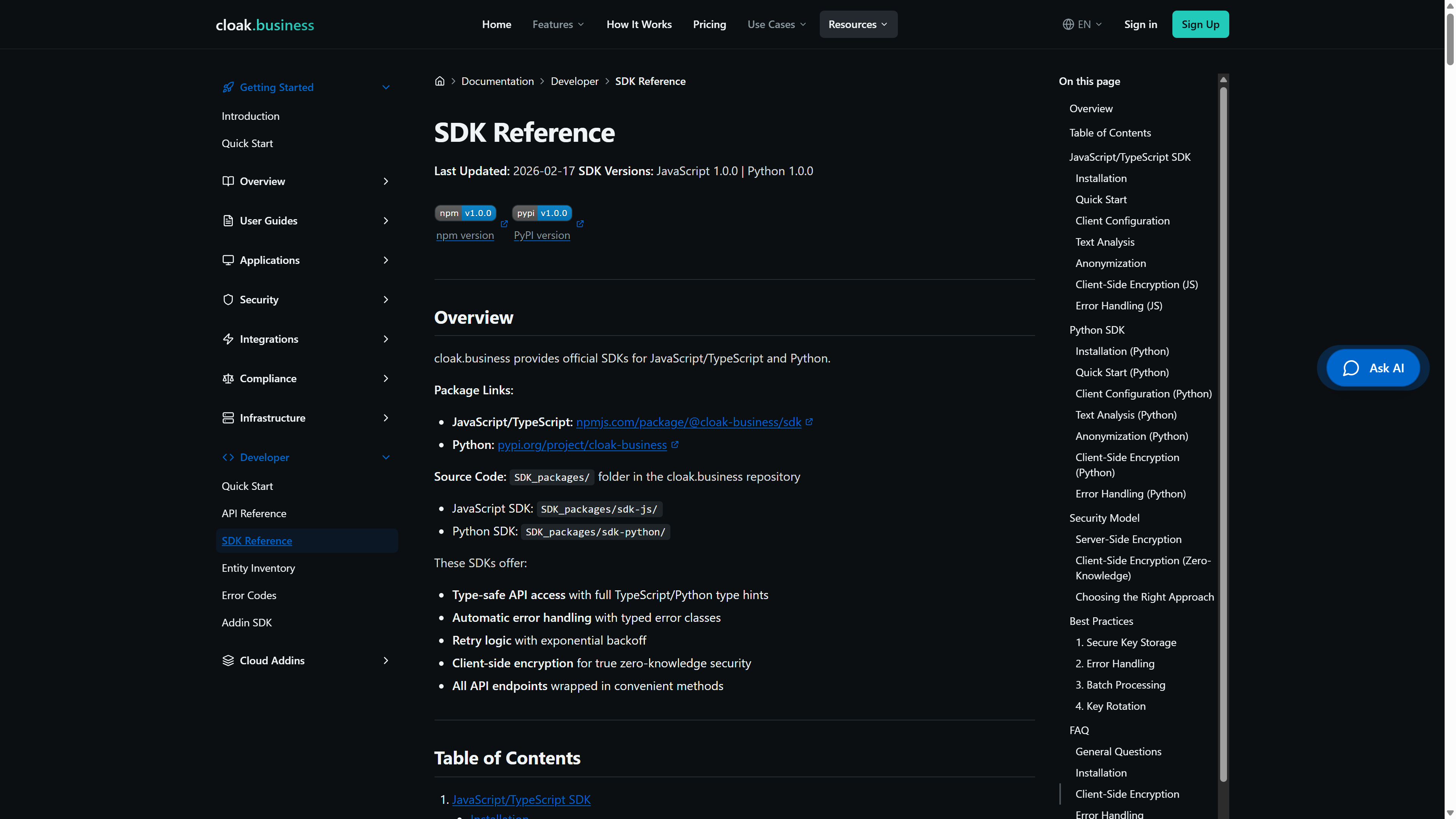The image size is (1456, 819).
Task: Collapse the Developer section chevron
Action: point(386,457)
